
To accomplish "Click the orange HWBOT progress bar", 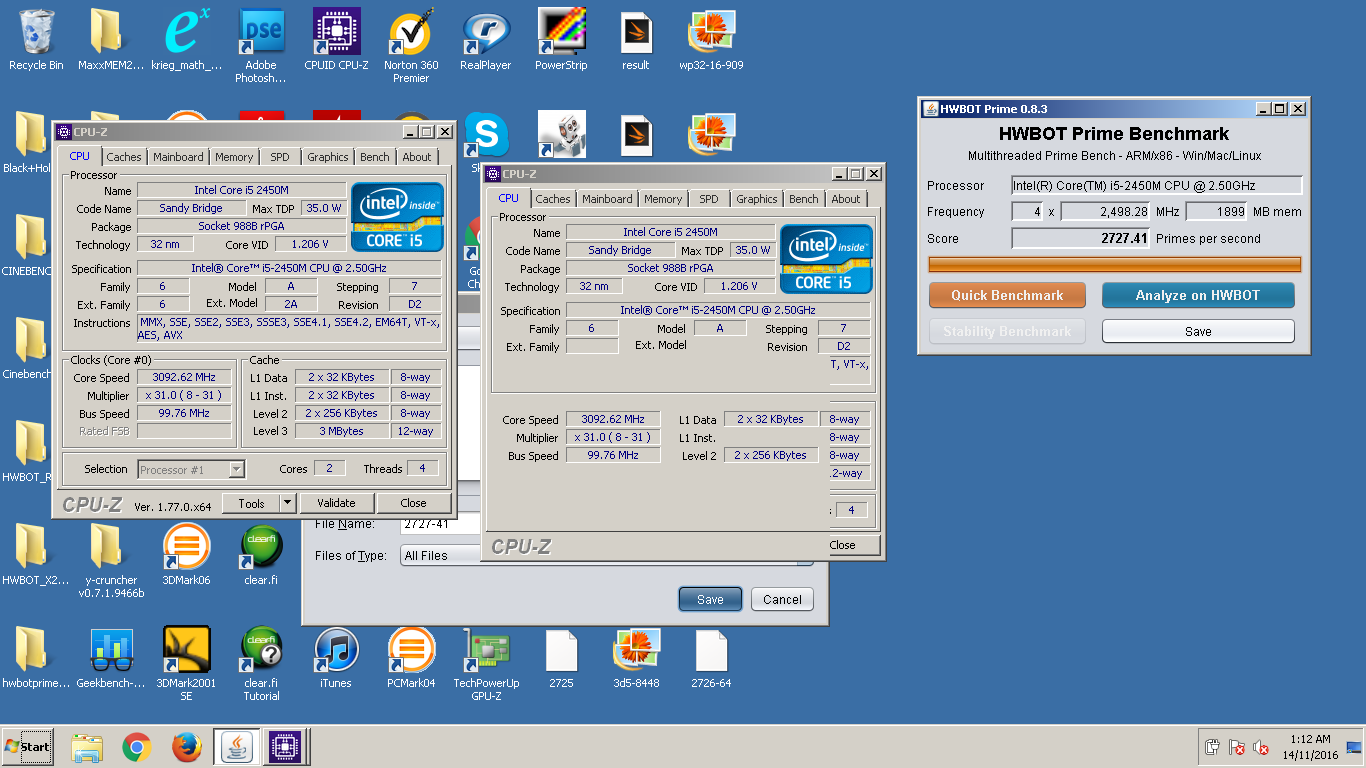I will [1115, 265].
